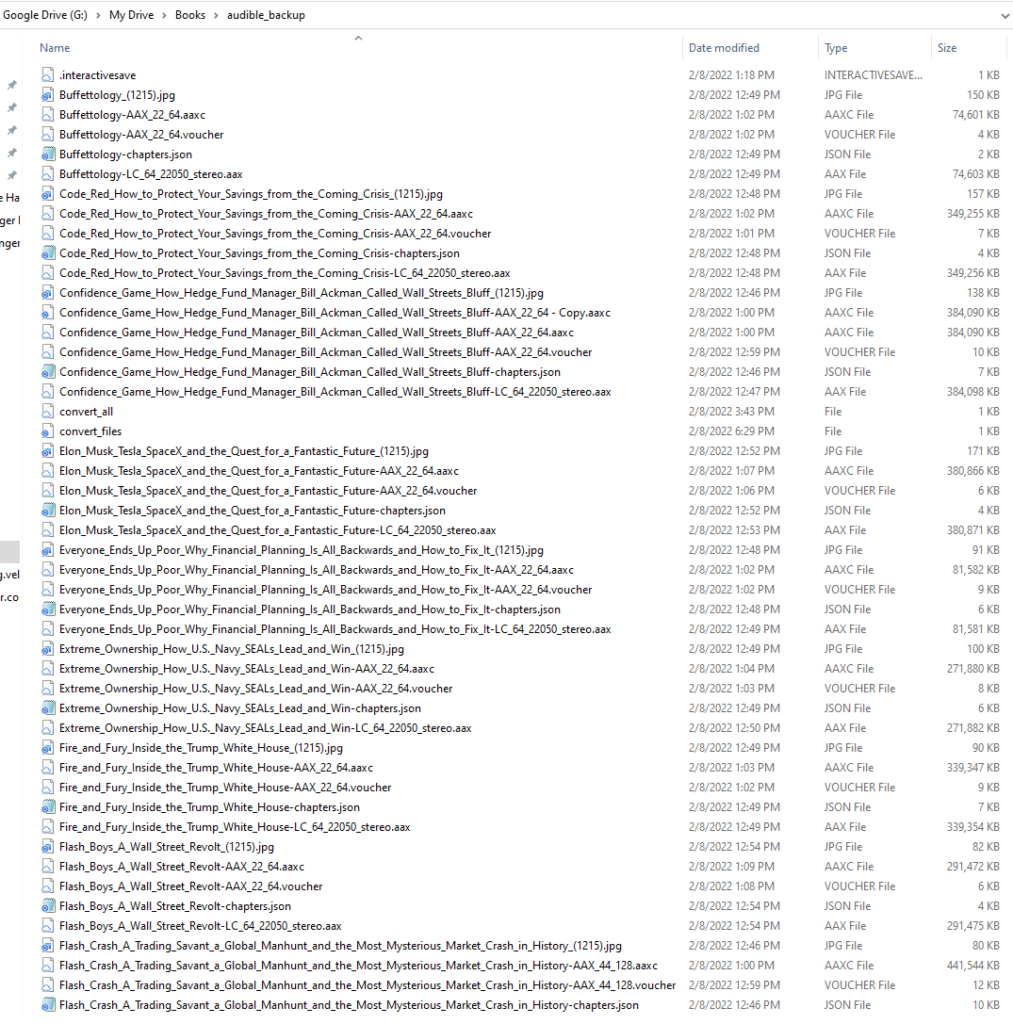The width and height of the screenshot is (1013, 1024).
Task: Sort files by the Size column header
Action: pyautogui.click(x=946, y=48)
